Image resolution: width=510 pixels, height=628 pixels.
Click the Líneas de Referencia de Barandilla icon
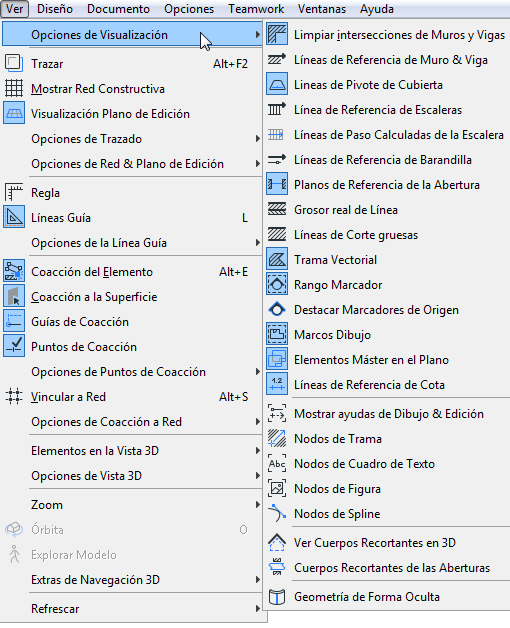(277, 159)
